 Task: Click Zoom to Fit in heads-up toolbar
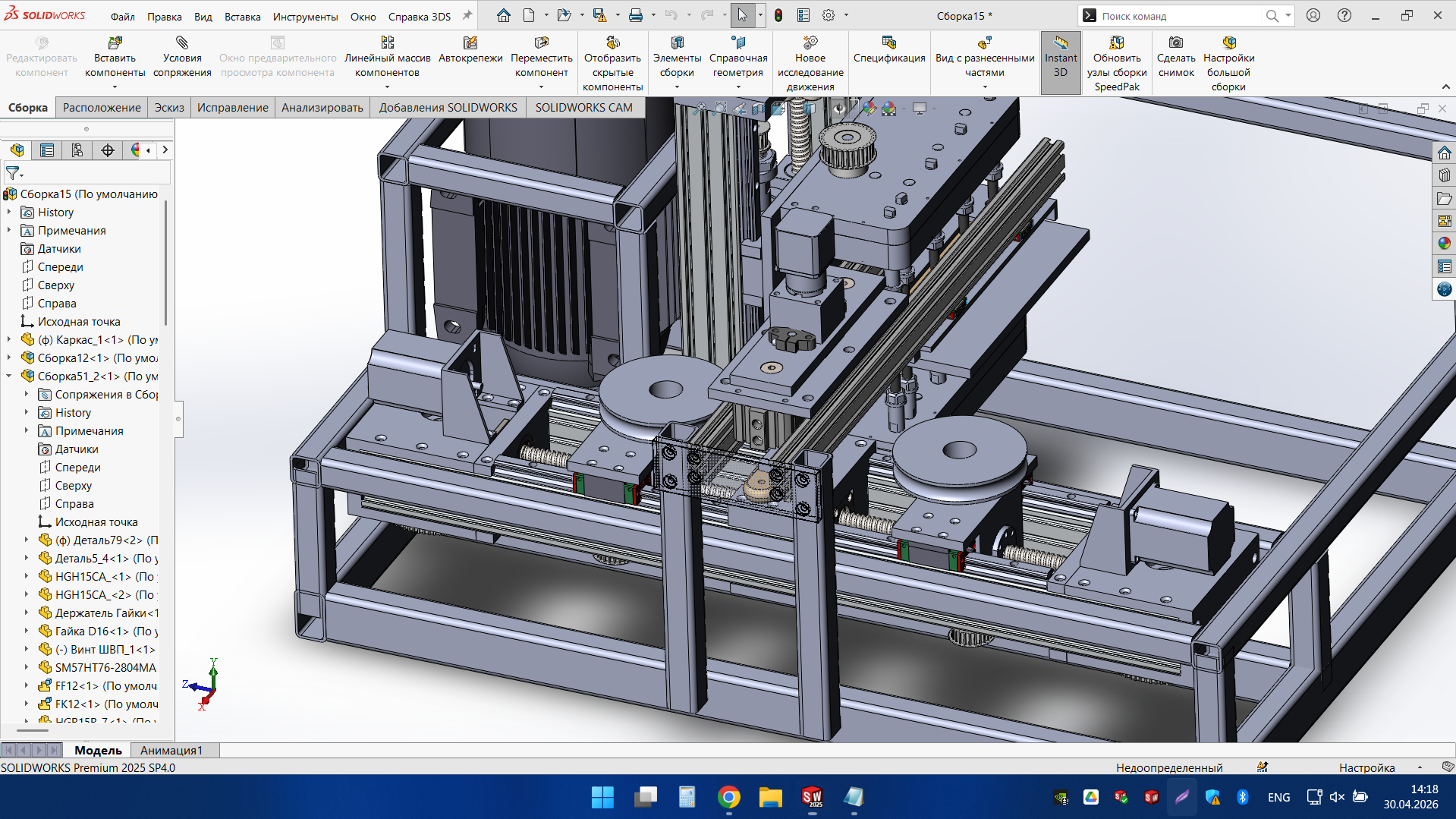click(699, 109)
